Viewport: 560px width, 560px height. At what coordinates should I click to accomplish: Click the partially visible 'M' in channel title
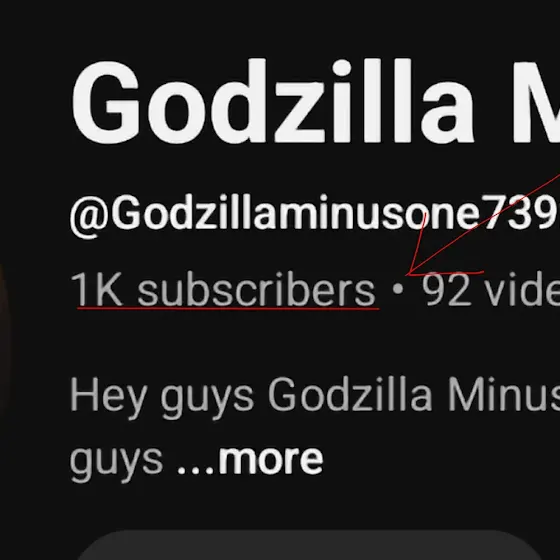536,101
